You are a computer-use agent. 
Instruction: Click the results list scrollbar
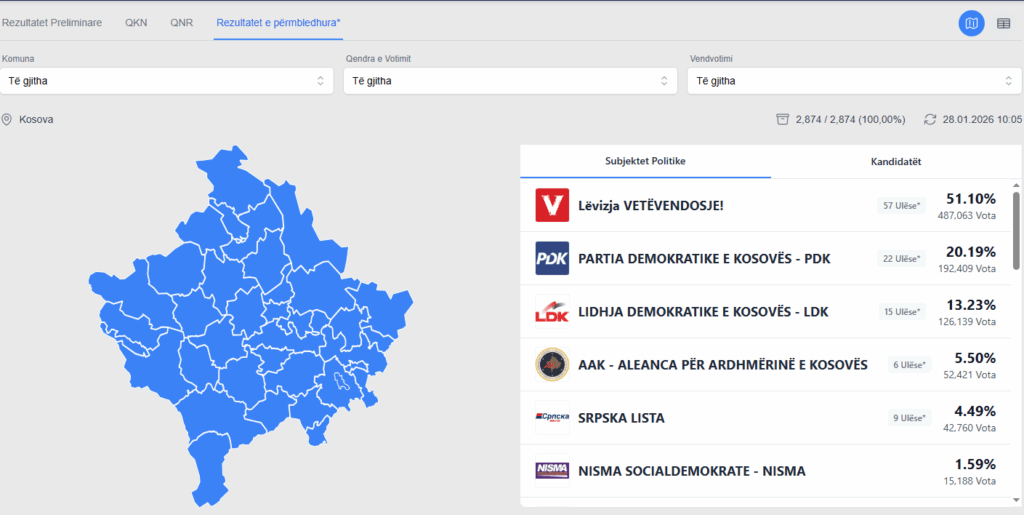(1016, 230)
